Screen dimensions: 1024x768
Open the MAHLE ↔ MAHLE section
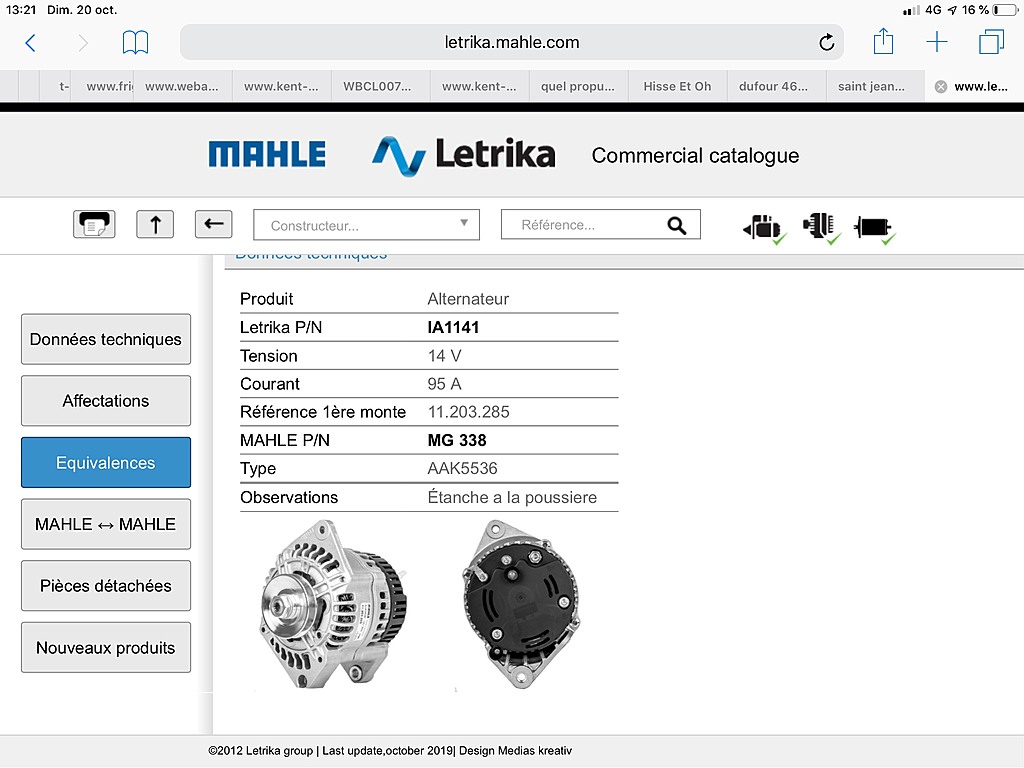106,524
